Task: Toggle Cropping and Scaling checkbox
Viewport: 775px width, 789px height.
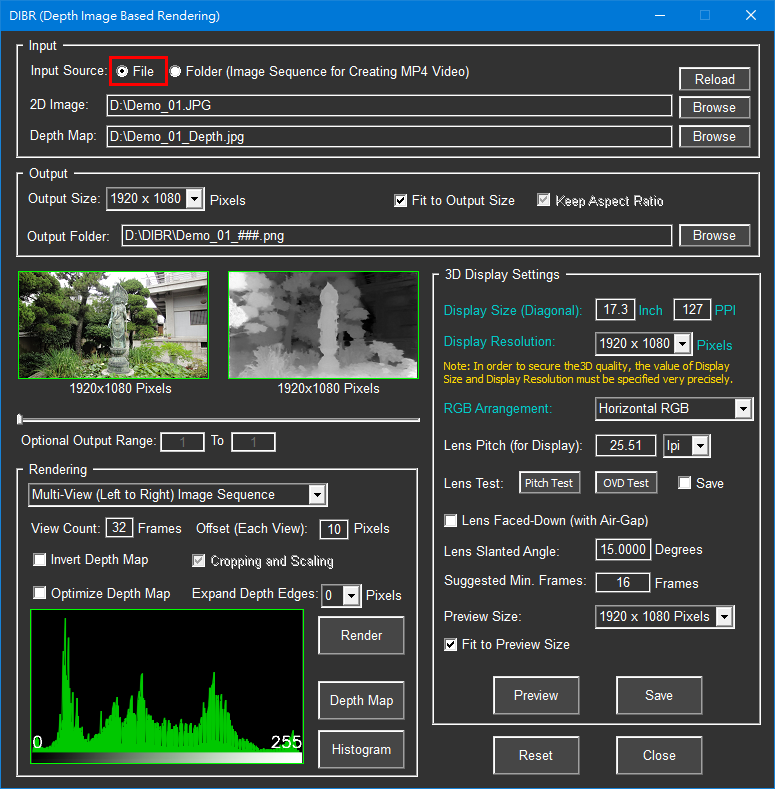Action: 199,561
